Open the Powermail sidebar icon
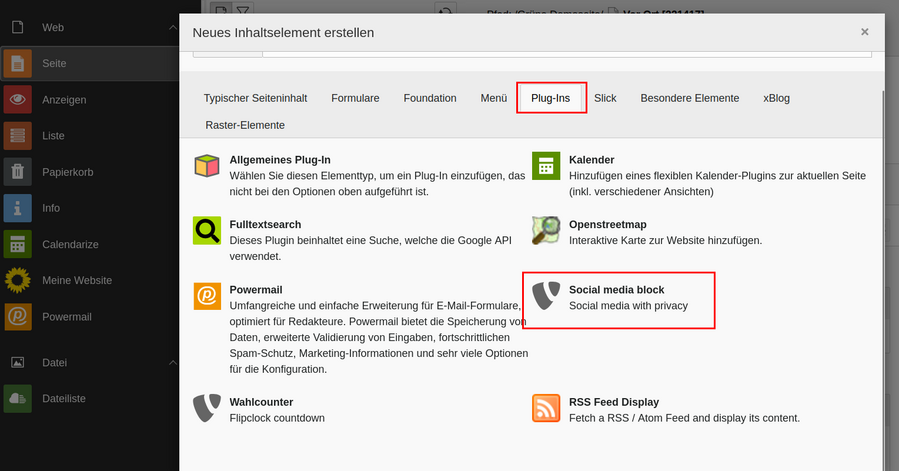 tap(18, 317)
